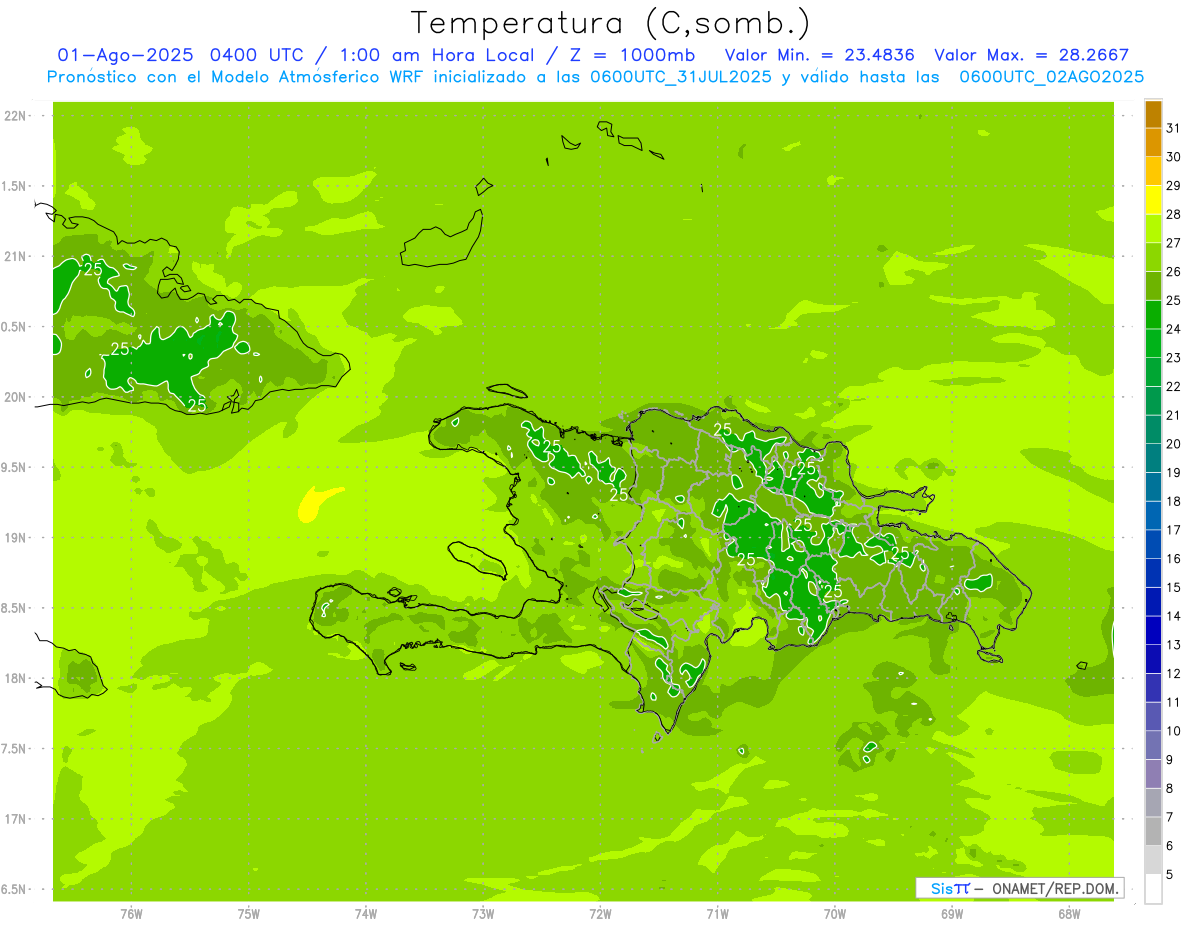This screenshot has height=927, width=1200.
Task: Click the dark orange swatch above 31
Action: click(x=1153, y=114)
